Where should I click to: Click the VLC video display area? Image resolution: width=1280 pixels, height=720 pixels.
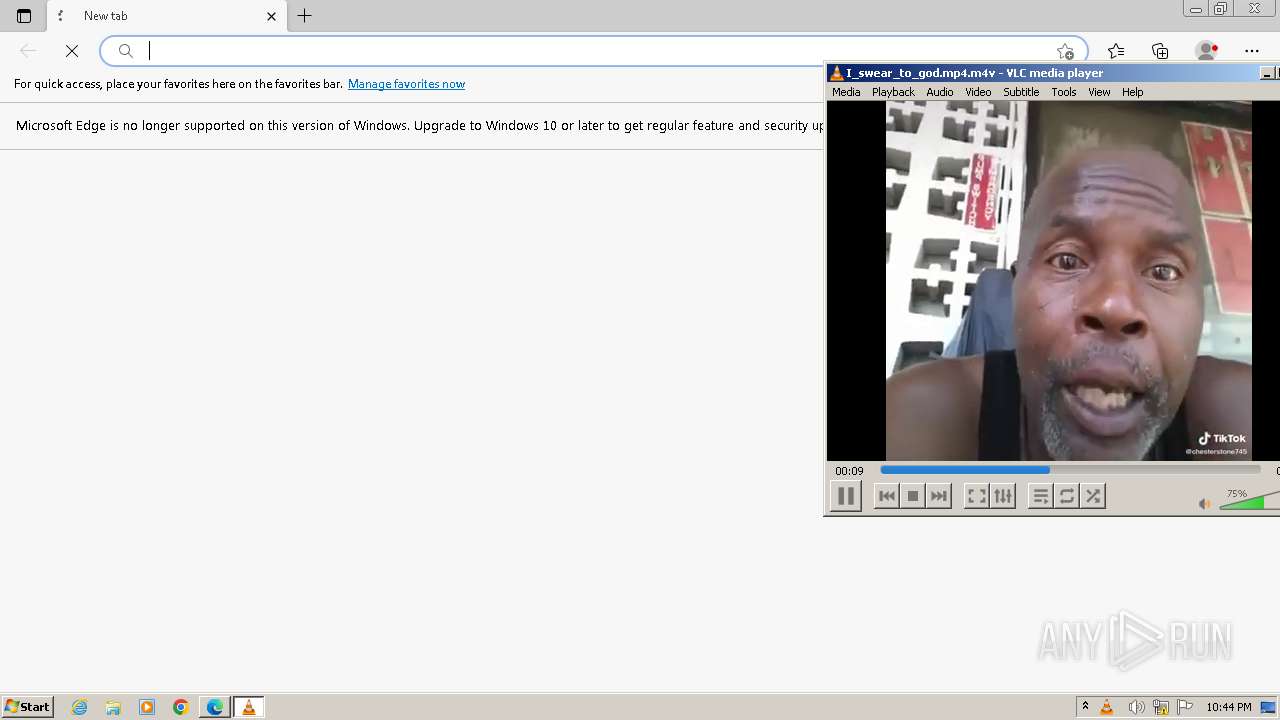point(1053,281)
